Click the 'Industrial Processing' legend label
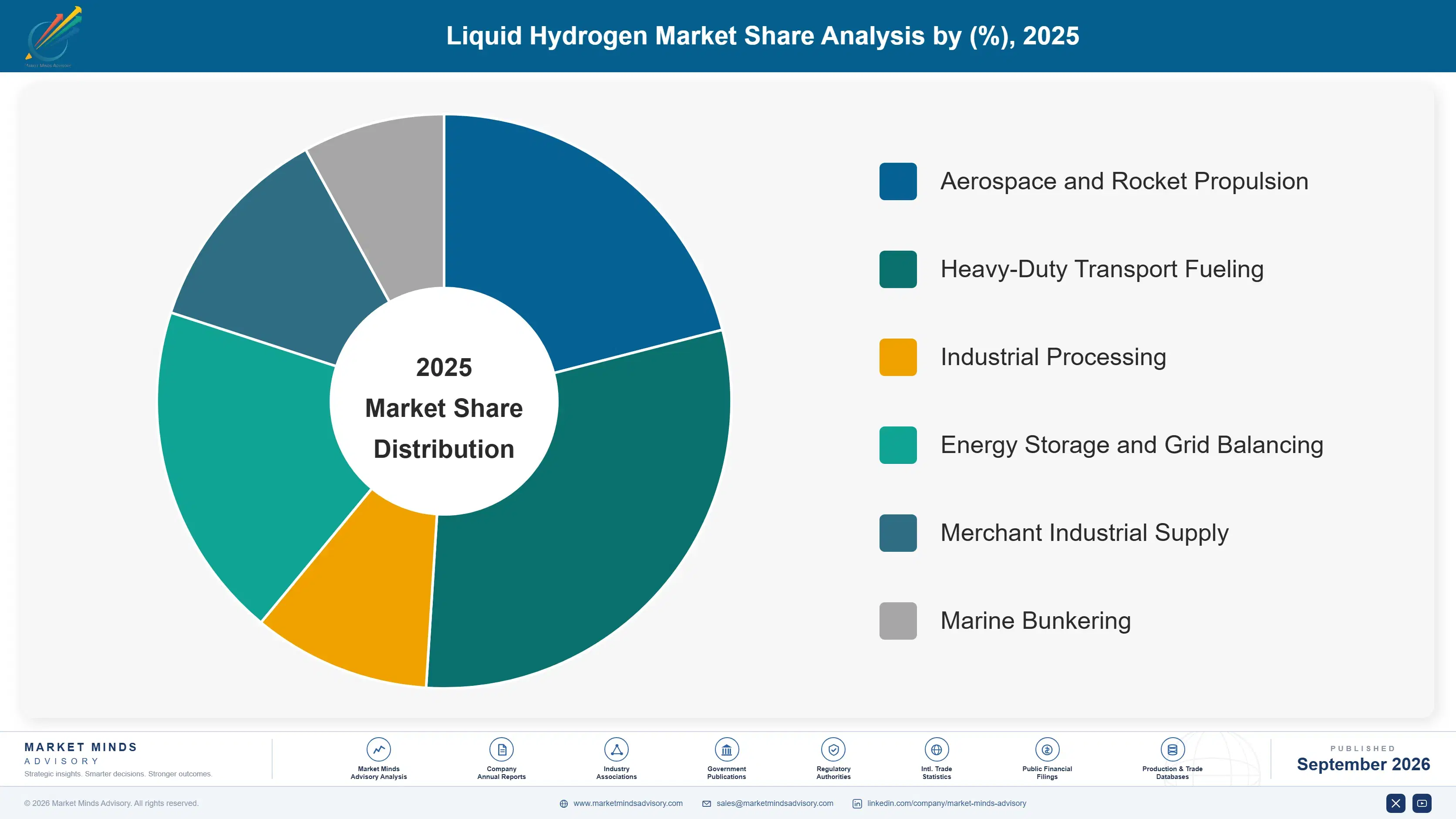This screenshot has width=1456, height=819. click(1053, 357)
